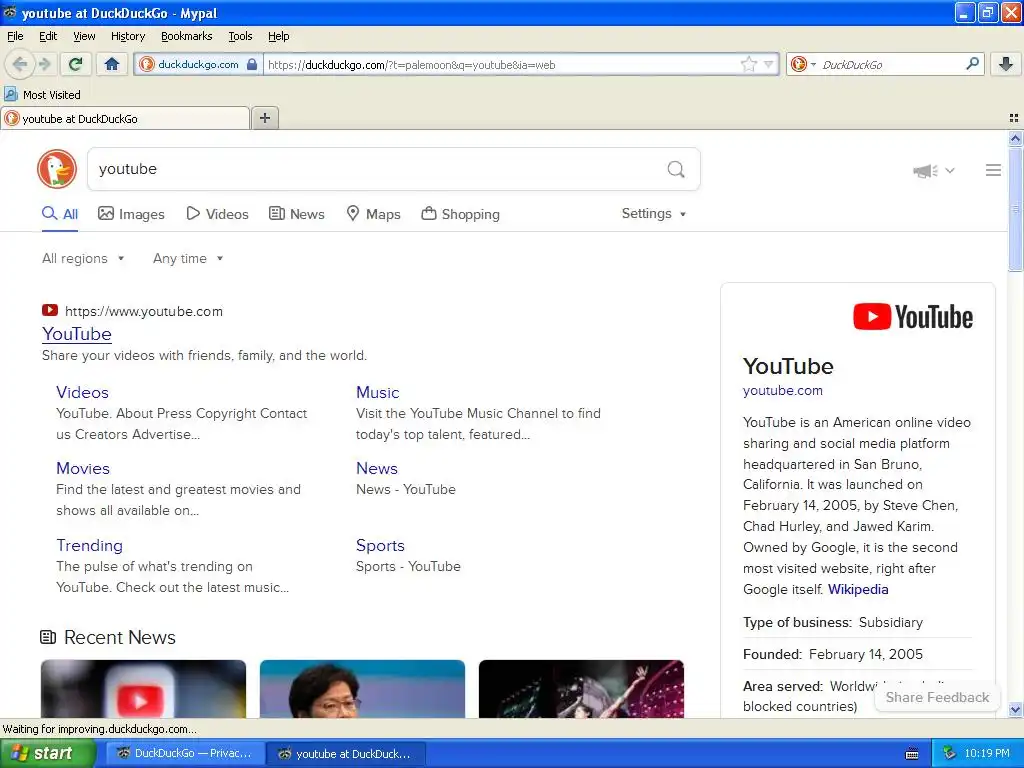Click the YouTube favicon beside the result URL
The image size is (1024, 768).
(50, 310)
